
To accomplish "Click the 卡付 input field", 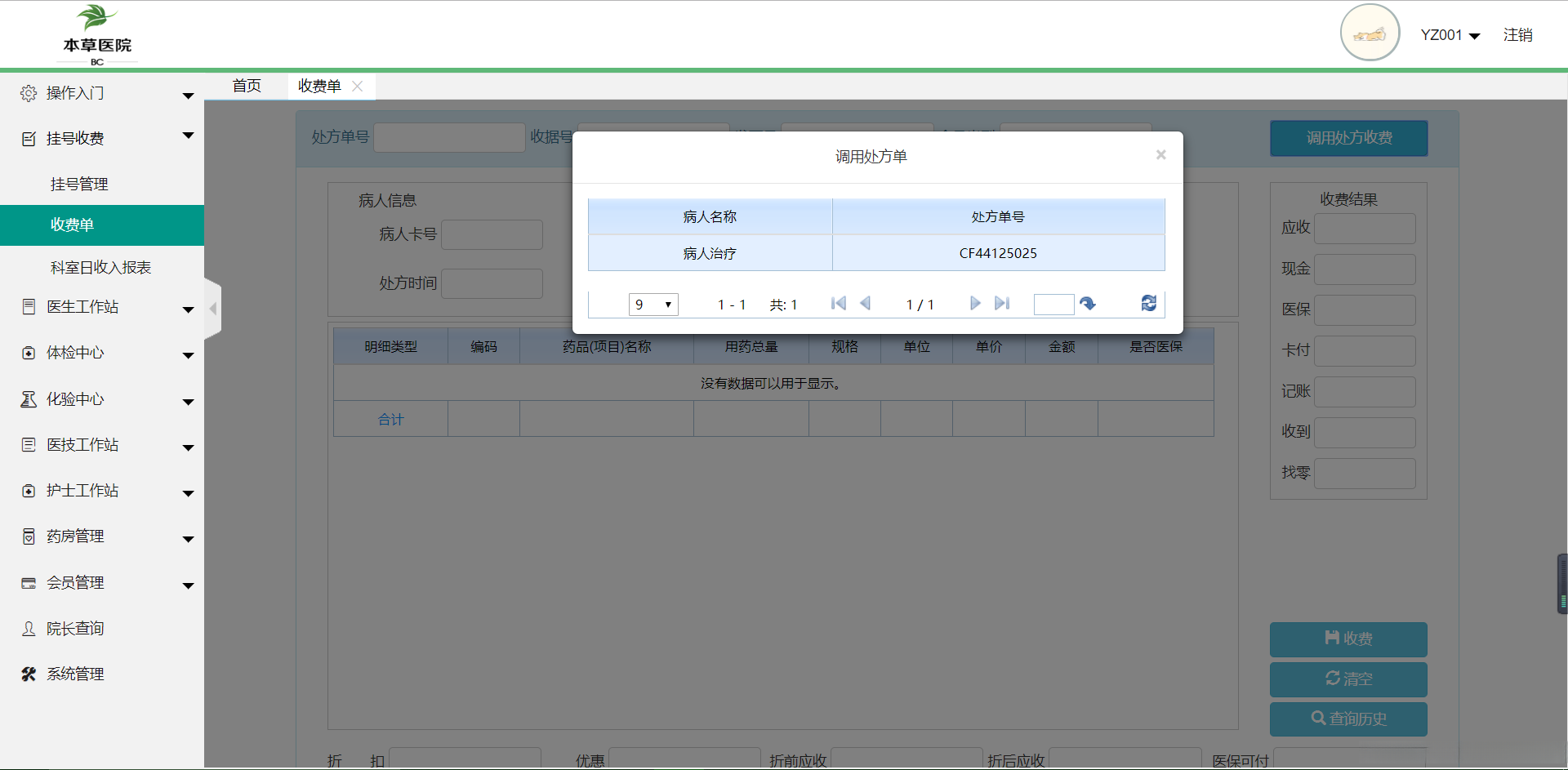I will point(1365,351).
